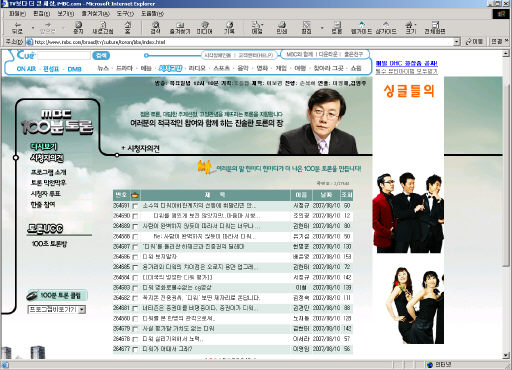Open the Favorites (즐겨찾기) toolbar icon
The width and height of the screenshot is (512, 370).
point(180,28)
